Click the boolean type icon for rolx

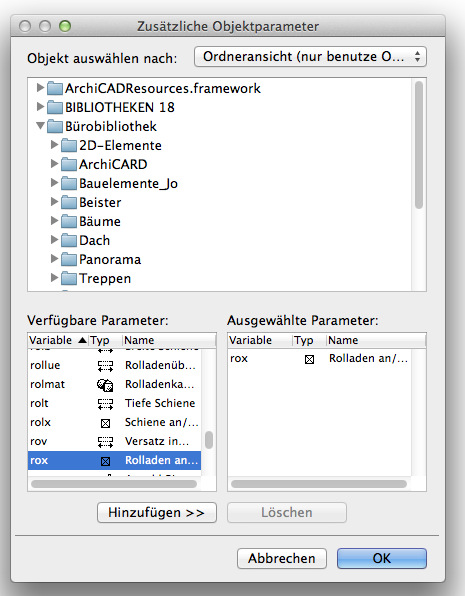(x=105, y=423)
